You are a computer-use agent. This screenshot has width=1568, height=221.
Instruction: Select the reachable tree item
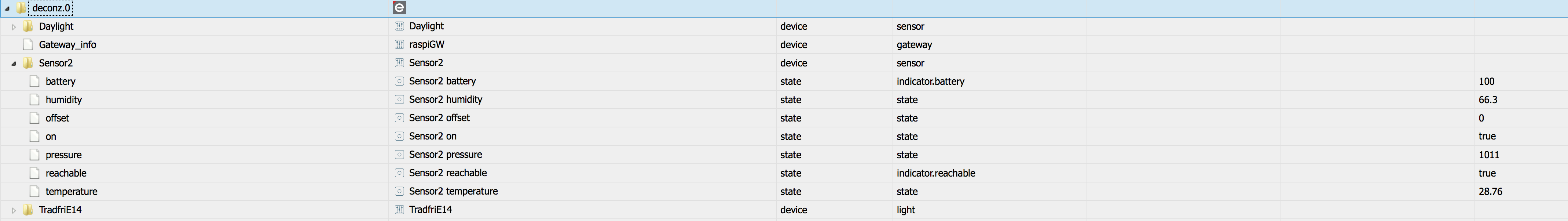tap(66, 173)
